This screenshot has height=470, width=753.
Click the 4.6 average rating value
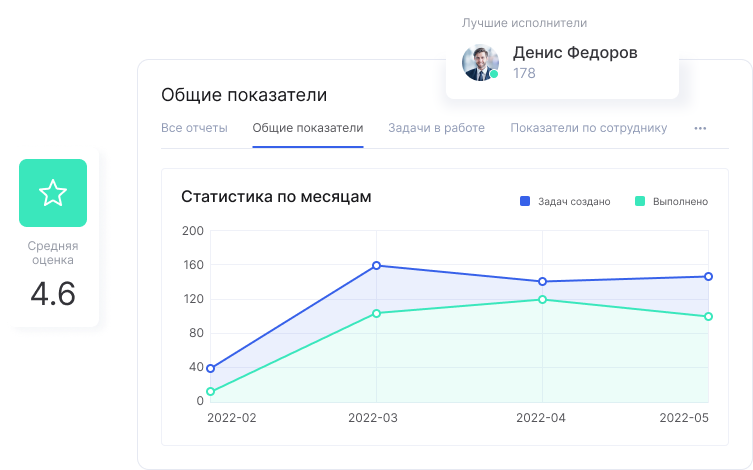click(53, 295)
